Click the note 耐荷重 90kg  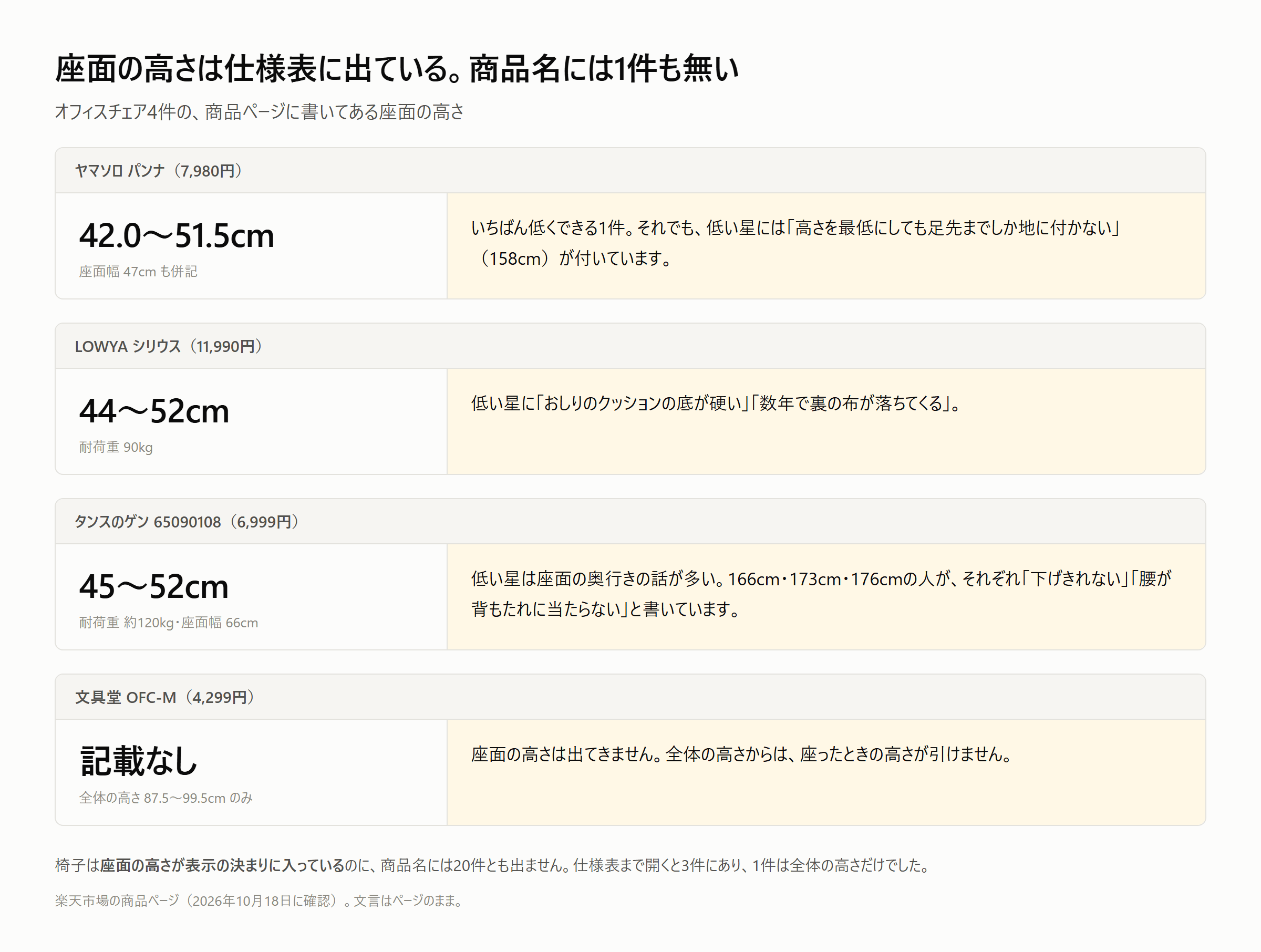116,447
